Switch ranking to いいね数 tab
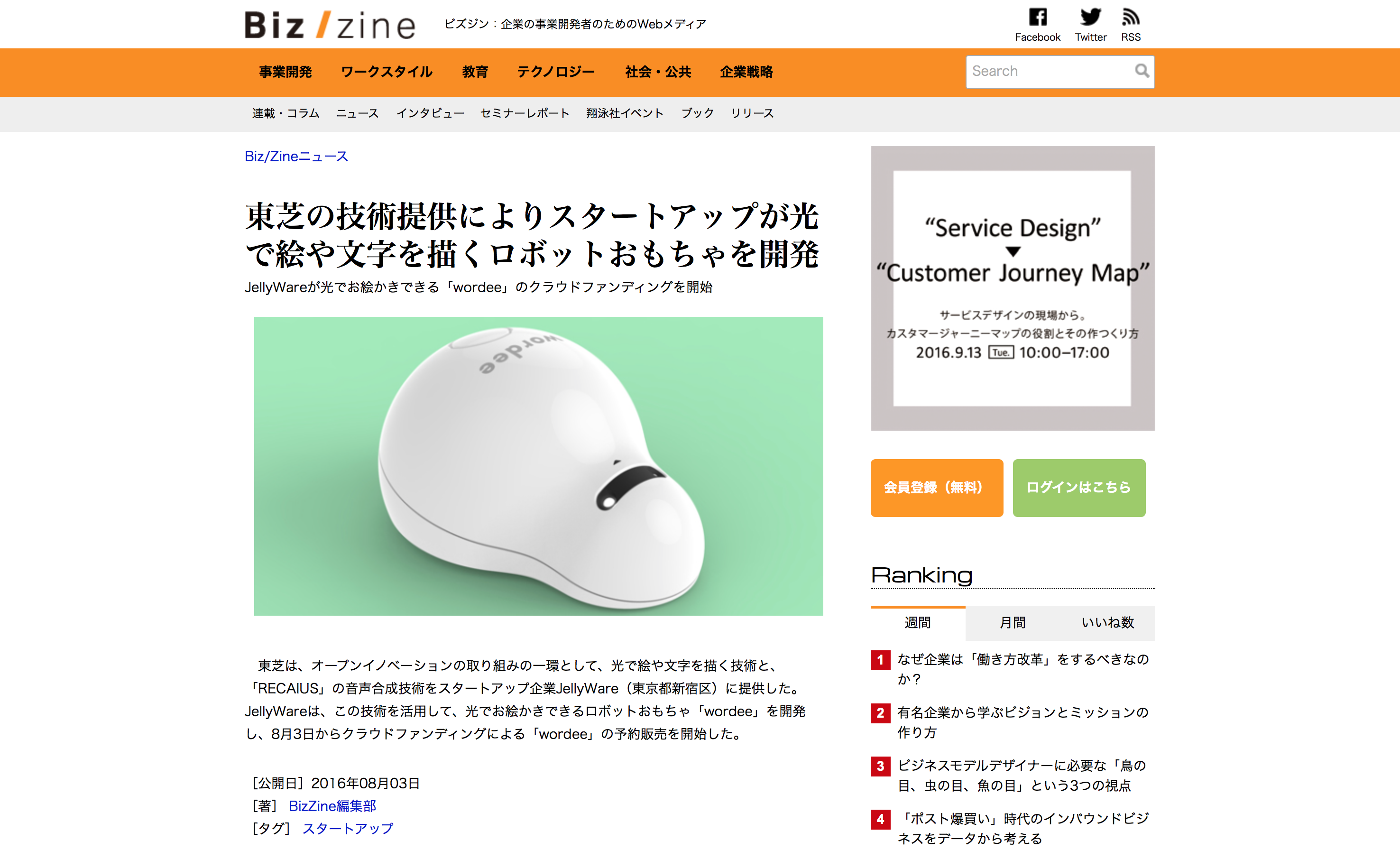 coord(1107,623)
